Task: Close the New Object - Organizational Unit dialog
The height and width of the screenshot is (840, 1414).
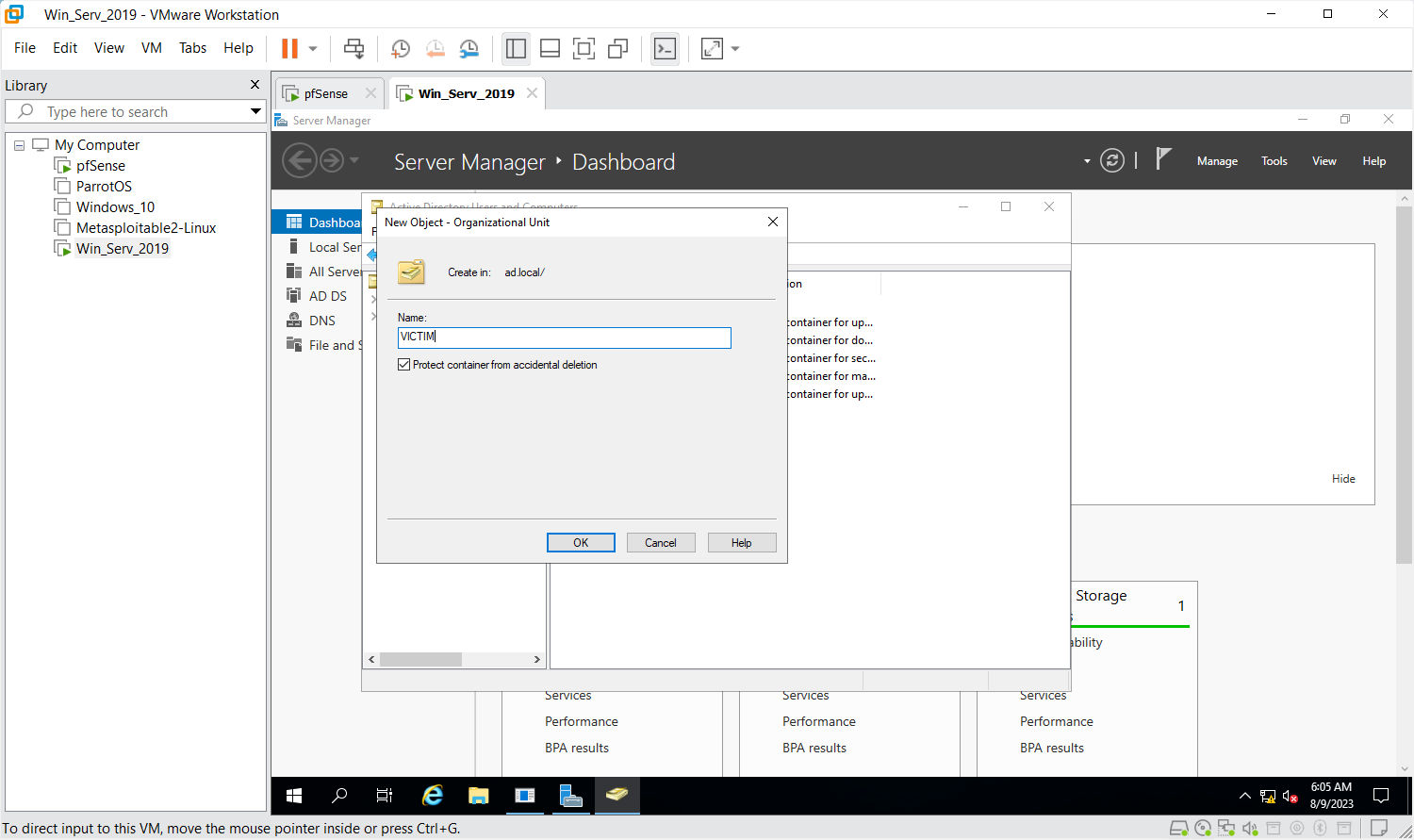Action: tap(773, 222)
